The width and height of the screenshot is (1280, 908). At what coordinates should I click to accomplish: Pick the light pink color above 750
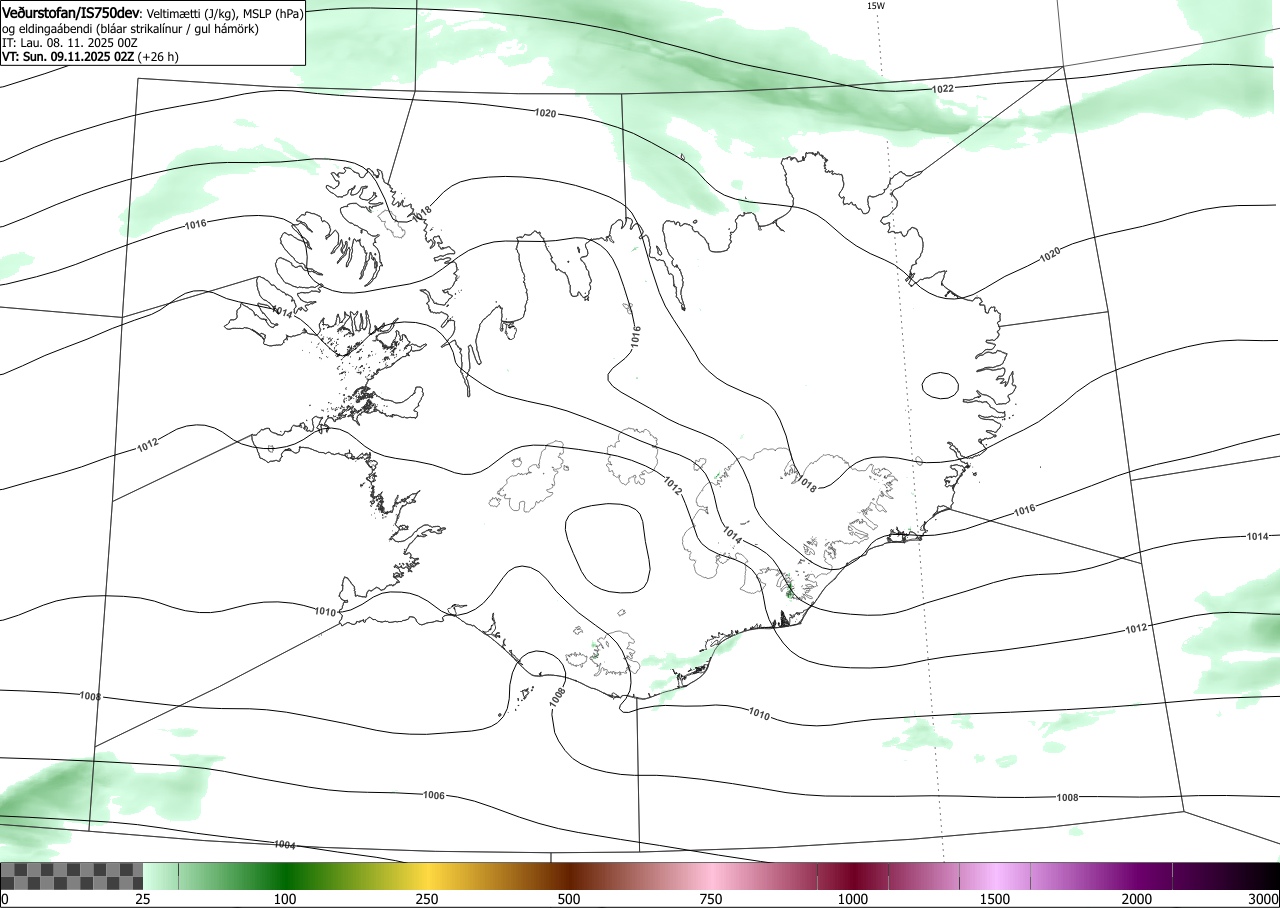[711, 876]
